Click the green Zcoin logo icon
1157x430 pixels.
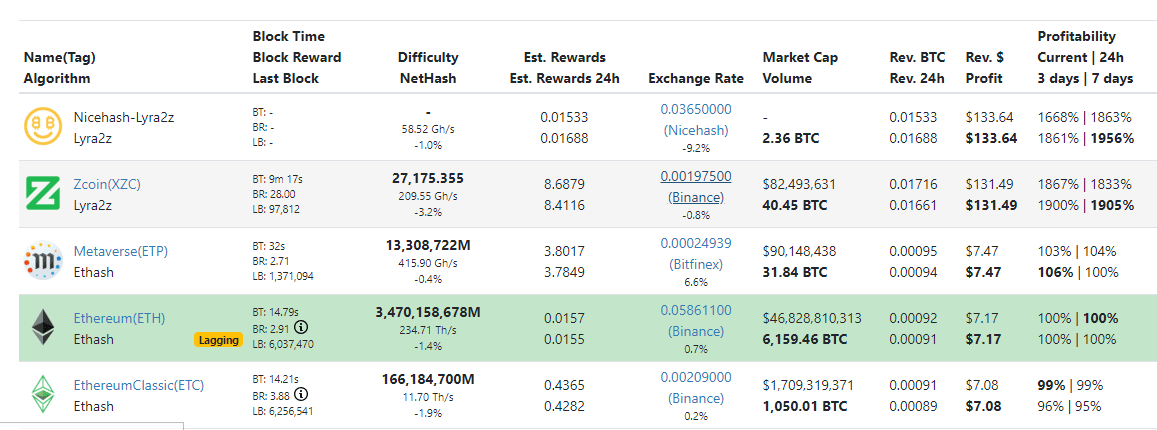42,194
